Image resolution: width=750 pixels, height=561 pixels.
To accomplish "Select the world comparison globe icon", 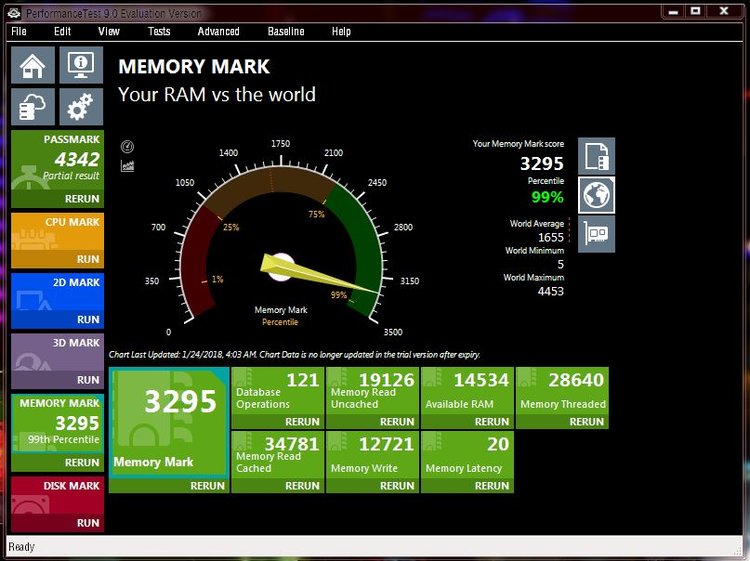I will pyautogui.click(x=596, y=195).
